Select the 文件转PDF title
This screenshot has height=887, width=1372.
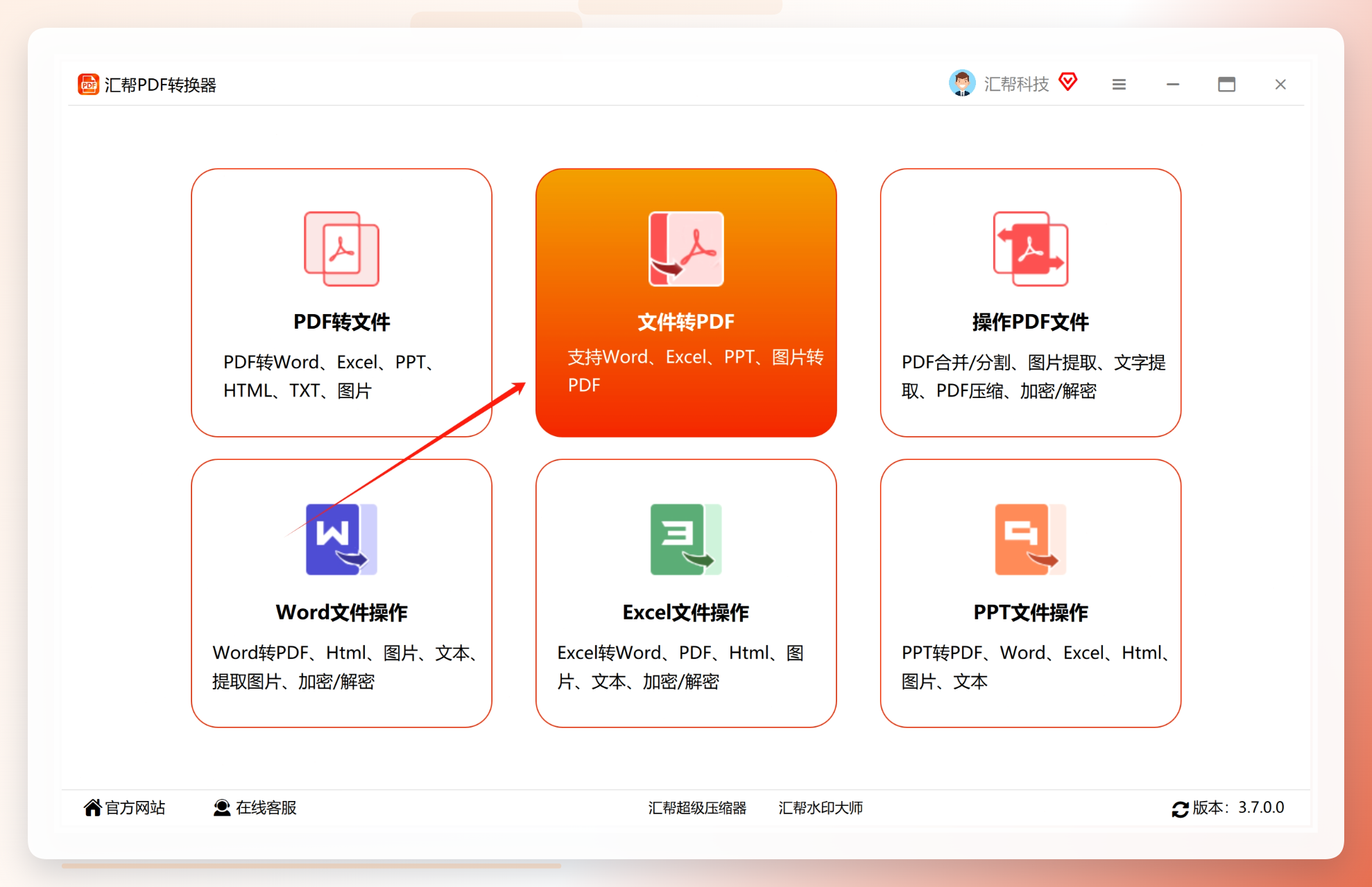686,322
